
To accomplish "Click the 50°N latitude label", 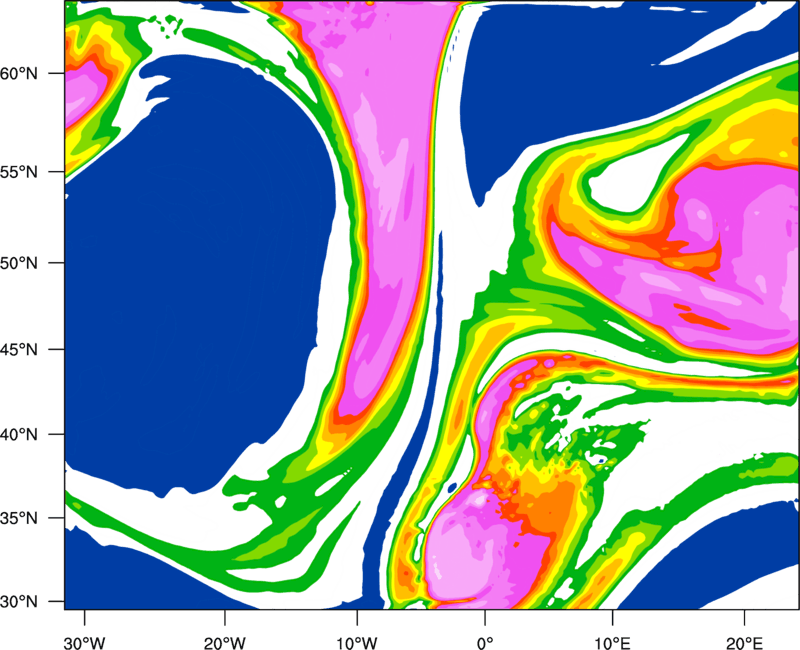I will pyautogui.click(x=19, y=263).
